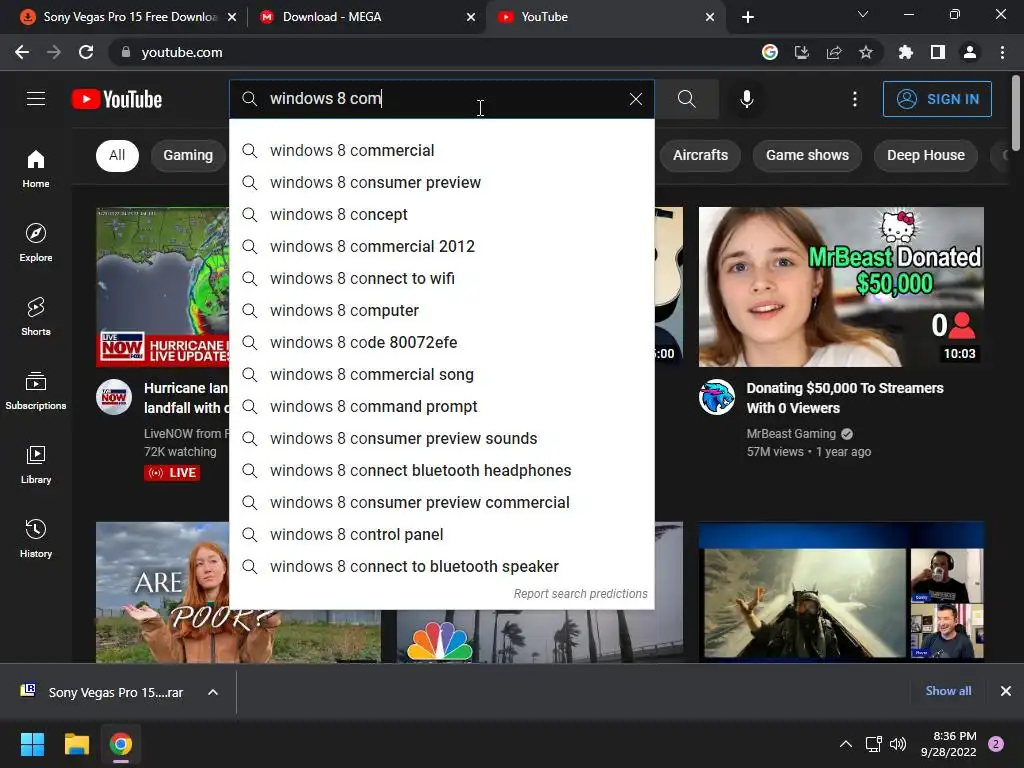Open the volume control in system tray
This screenshot has width=1024, height=768.
(x=897, y=744)
